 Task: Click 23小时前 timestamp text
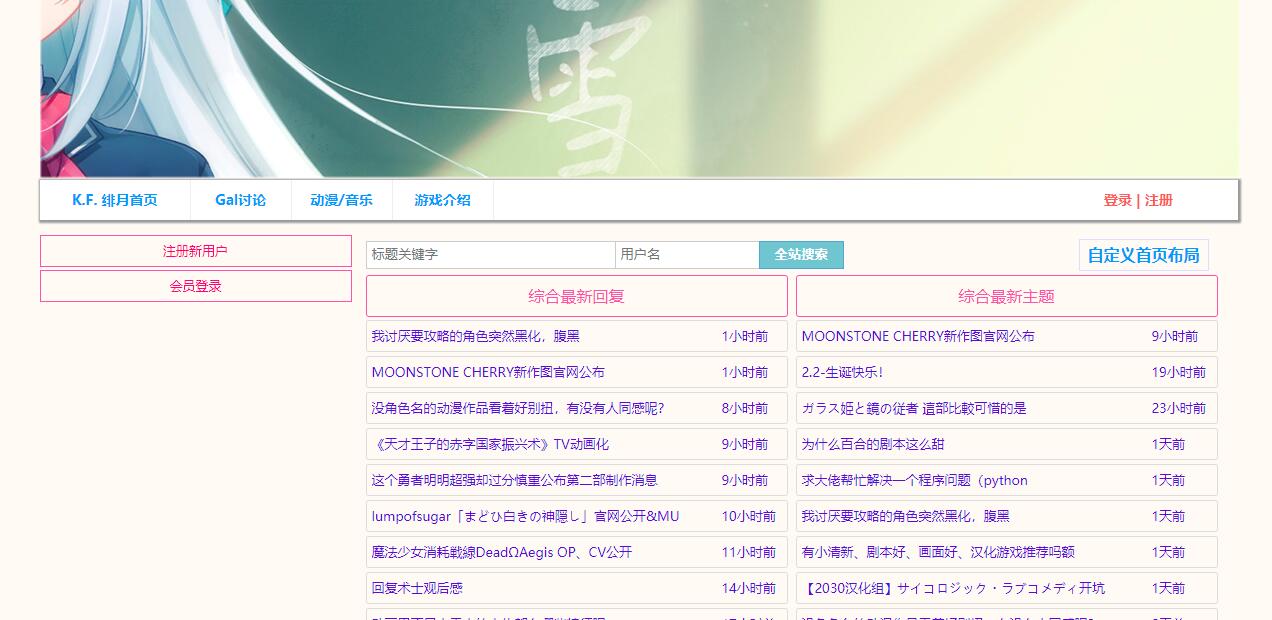click(1179, 408)
